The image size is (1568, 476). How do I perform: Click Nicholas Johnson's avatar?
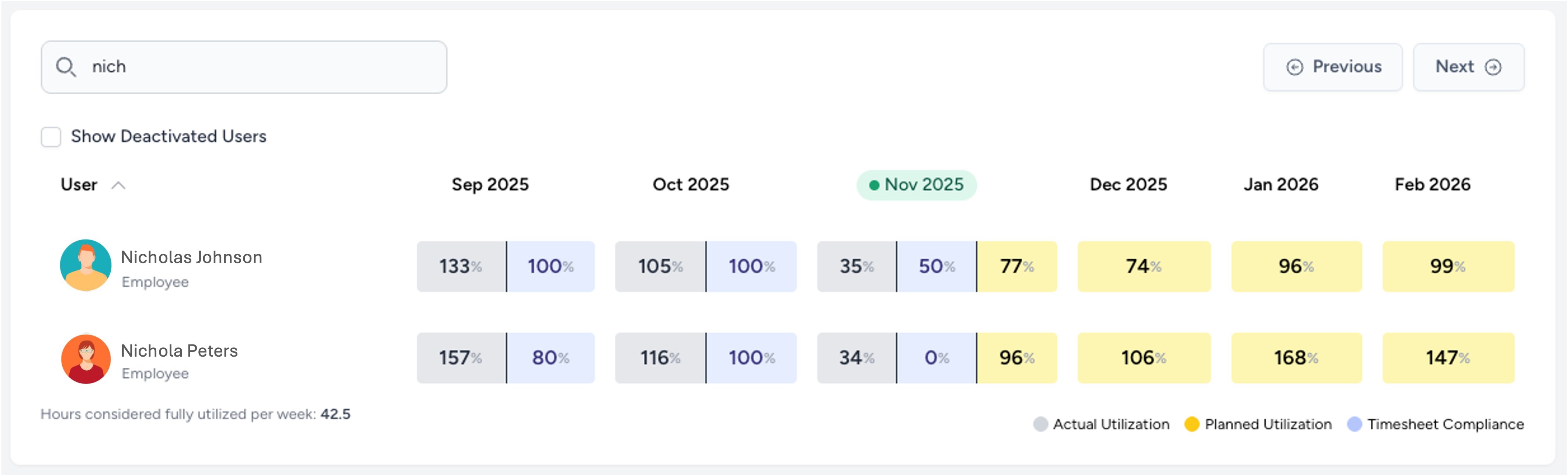coord(86,265)
